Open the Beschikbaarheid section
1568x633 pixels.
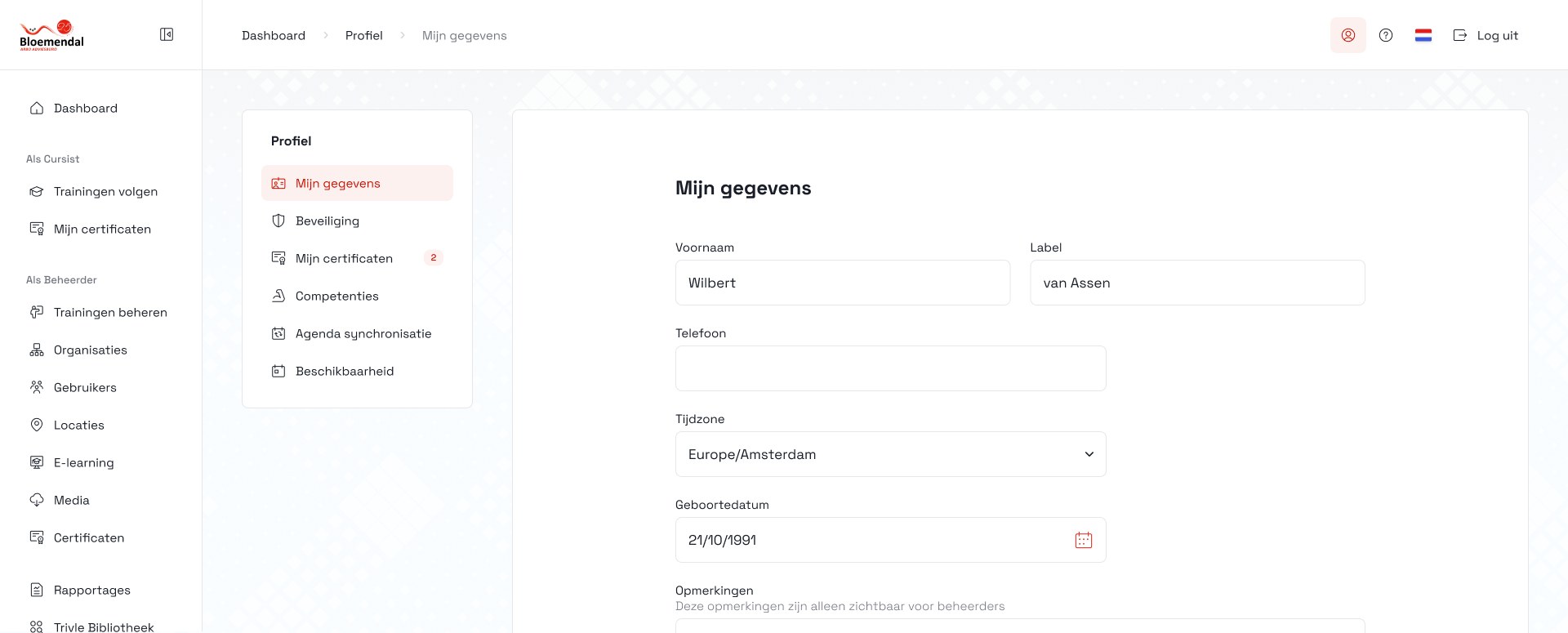(357, 371)
